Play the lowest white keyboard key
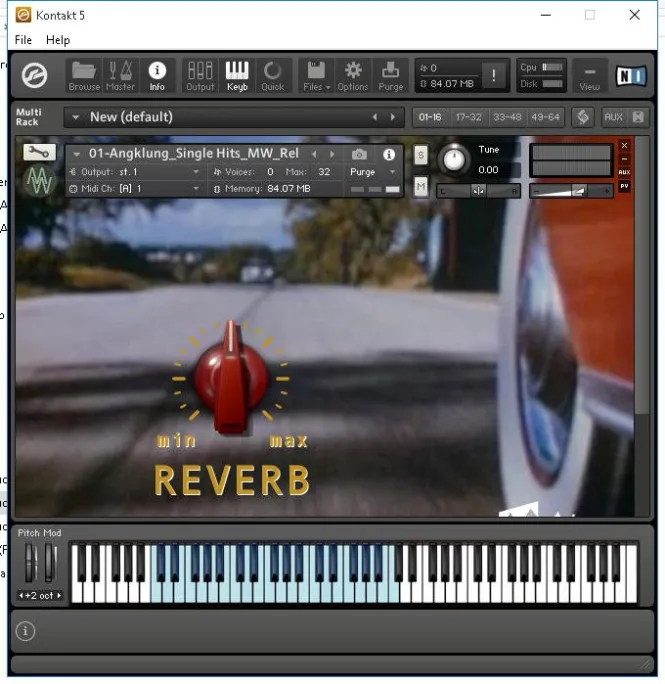Viewport: 665px width, 684px height. (x=76, y=592)
